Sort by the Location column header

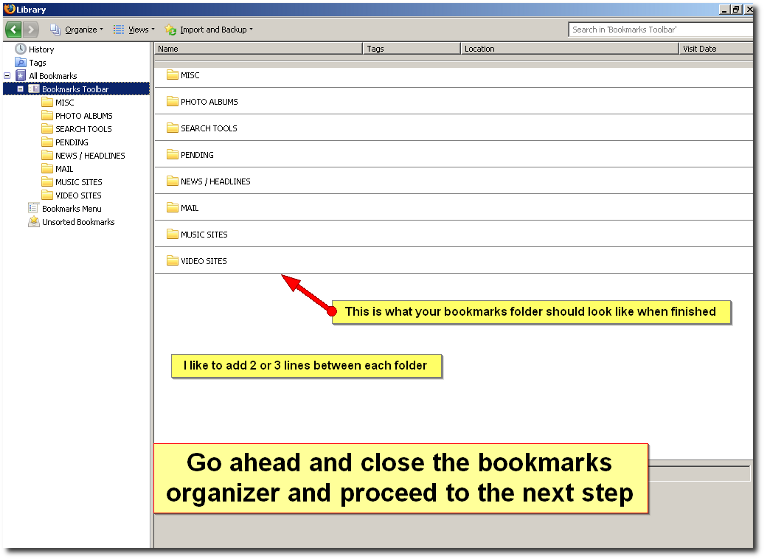coord(570,49)
